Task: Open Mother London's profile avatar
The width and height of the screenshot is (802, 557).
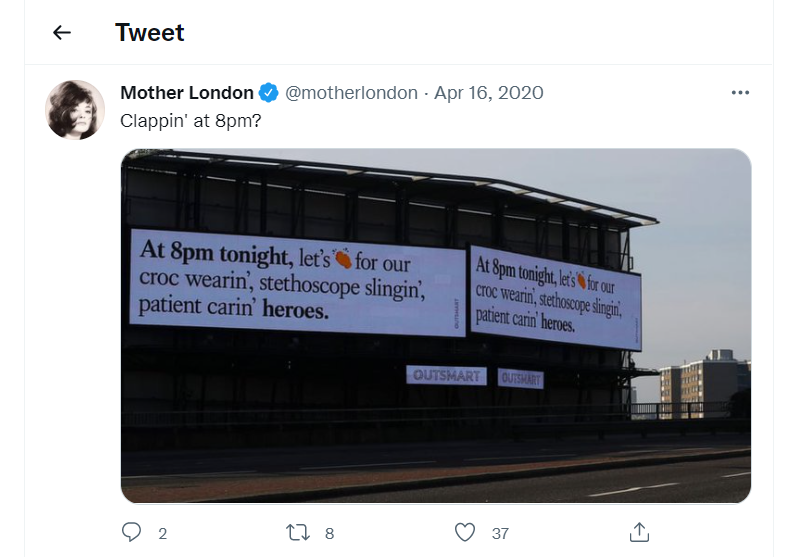Action: [75, 109]
